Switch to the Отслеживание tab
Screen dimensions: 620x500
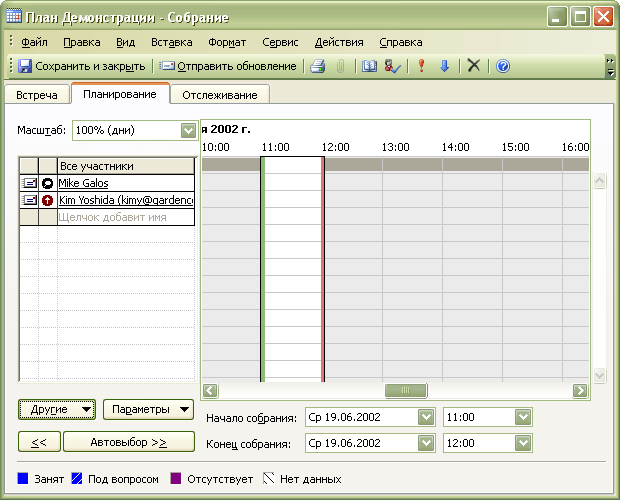pos(219,95)
